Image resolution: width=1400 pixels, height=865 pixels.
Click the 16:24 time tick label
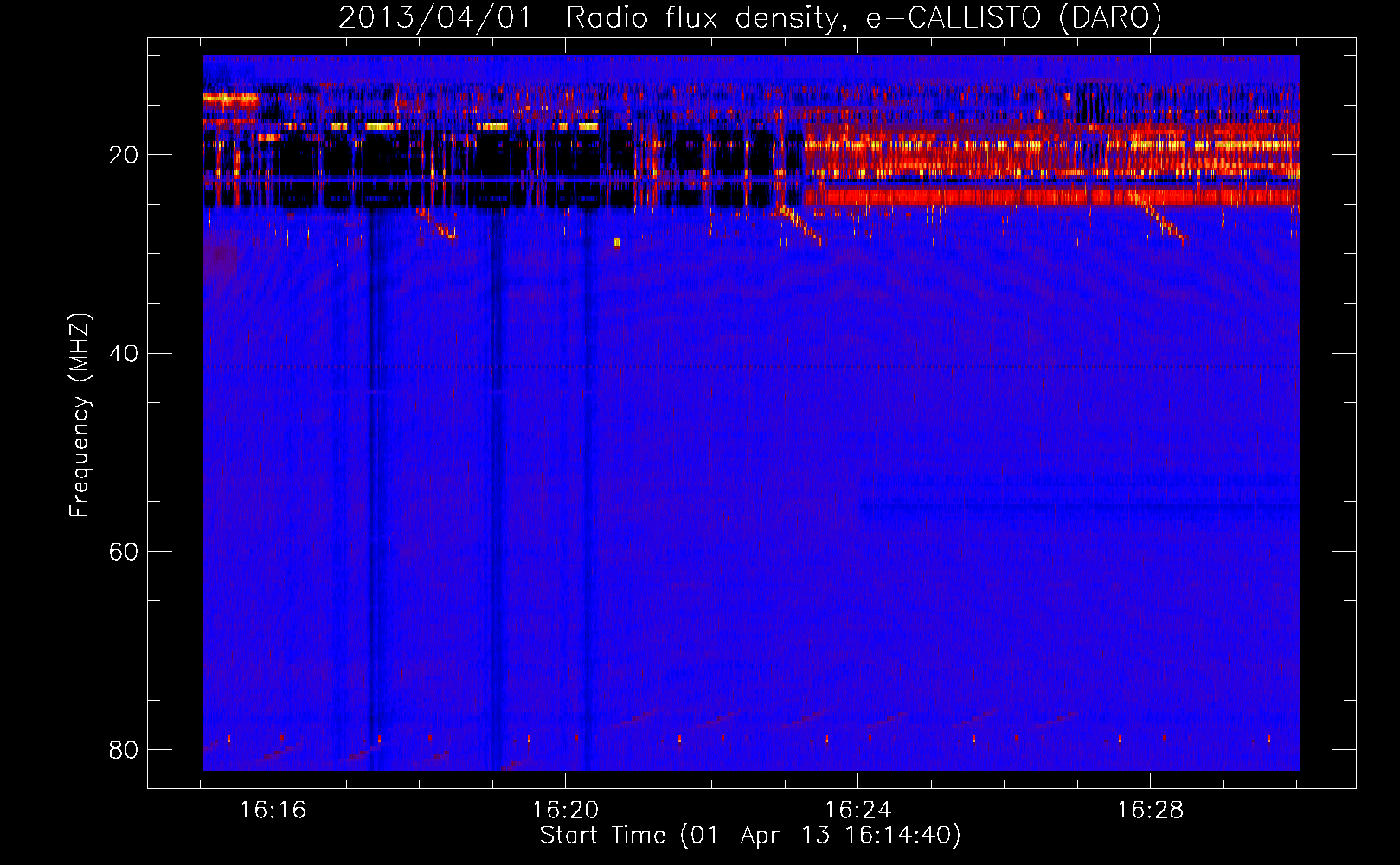(857, 811)
